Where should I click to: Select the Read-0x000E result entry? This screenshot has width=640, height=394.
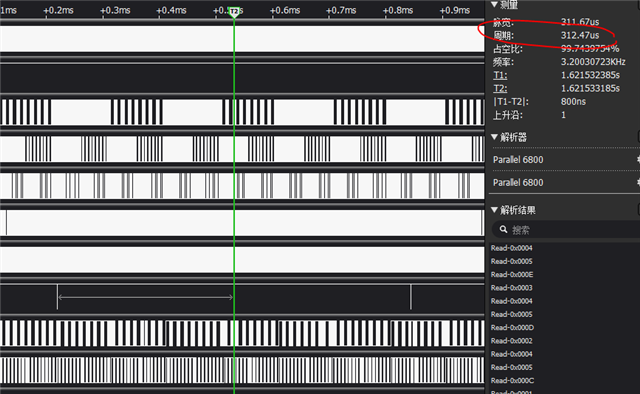coord(512,274)
